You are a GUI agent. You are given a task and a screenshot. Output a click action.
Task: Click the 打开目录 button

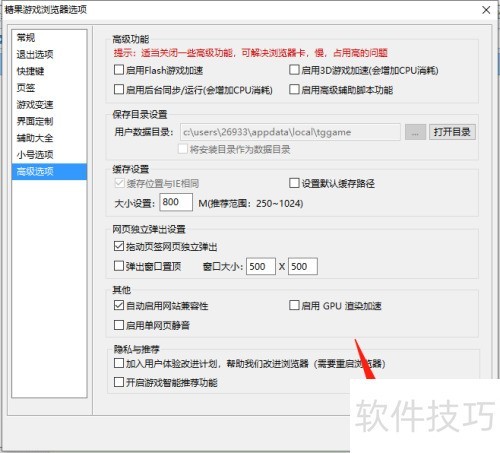click(x=452, y=132)
